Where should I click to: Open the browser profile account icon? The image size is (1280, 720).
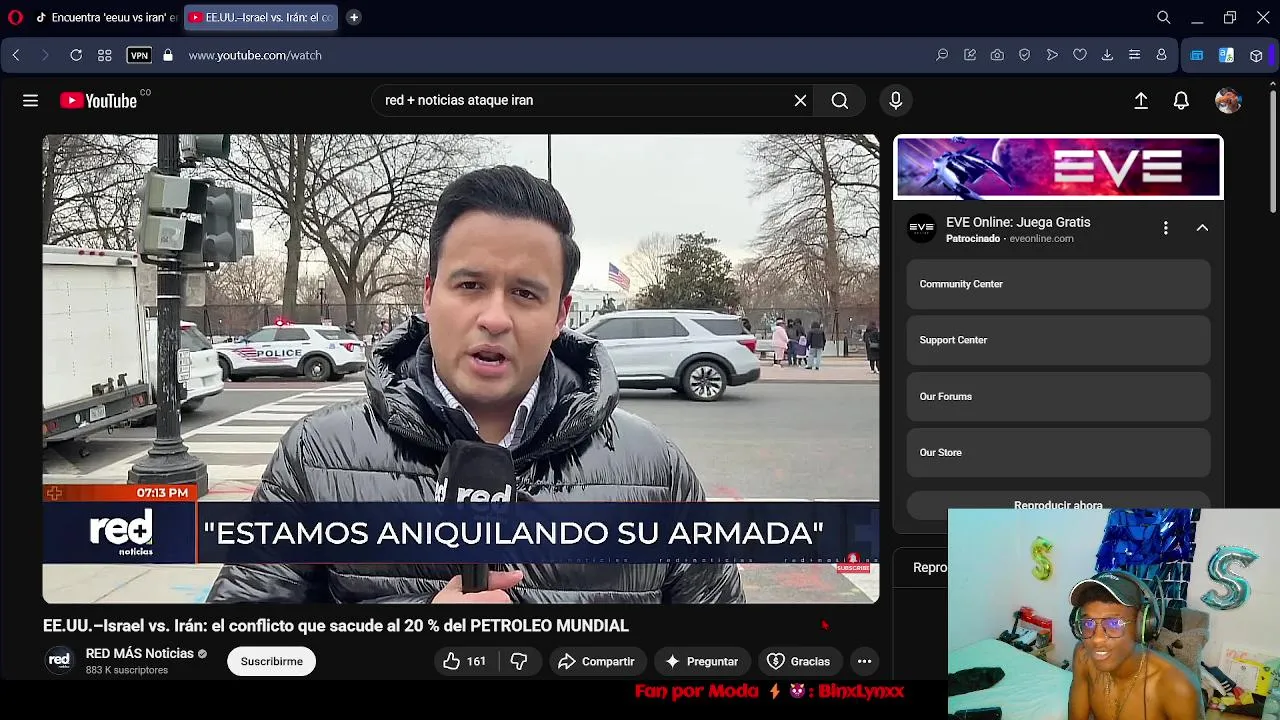coord(1162,55)
